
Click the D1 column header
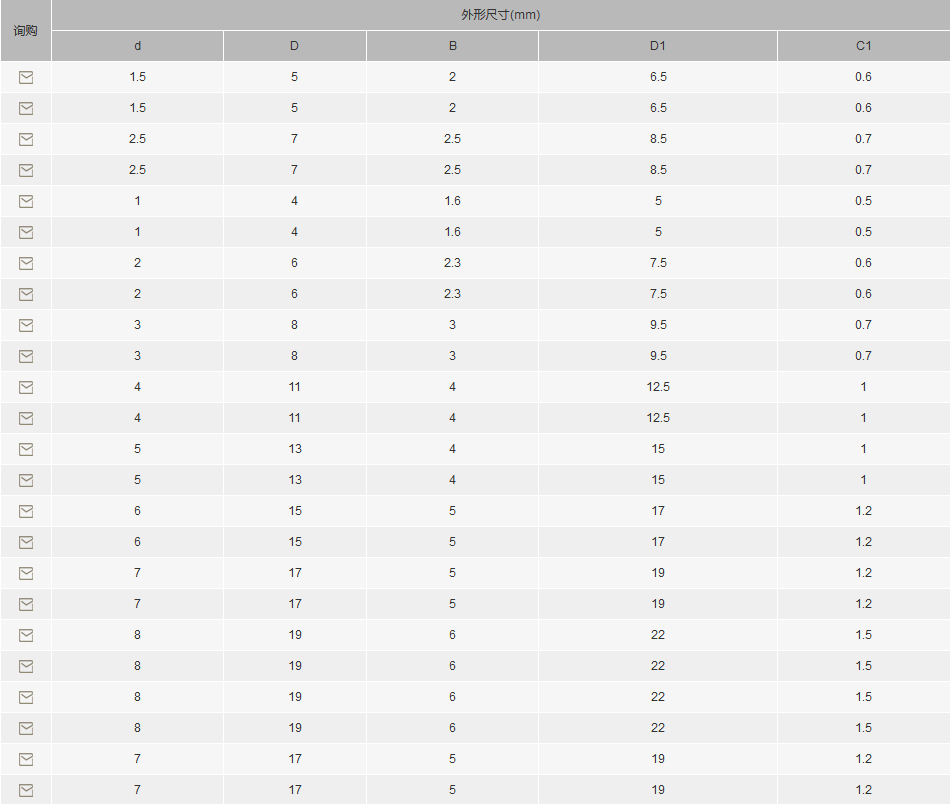click(658, 46)
